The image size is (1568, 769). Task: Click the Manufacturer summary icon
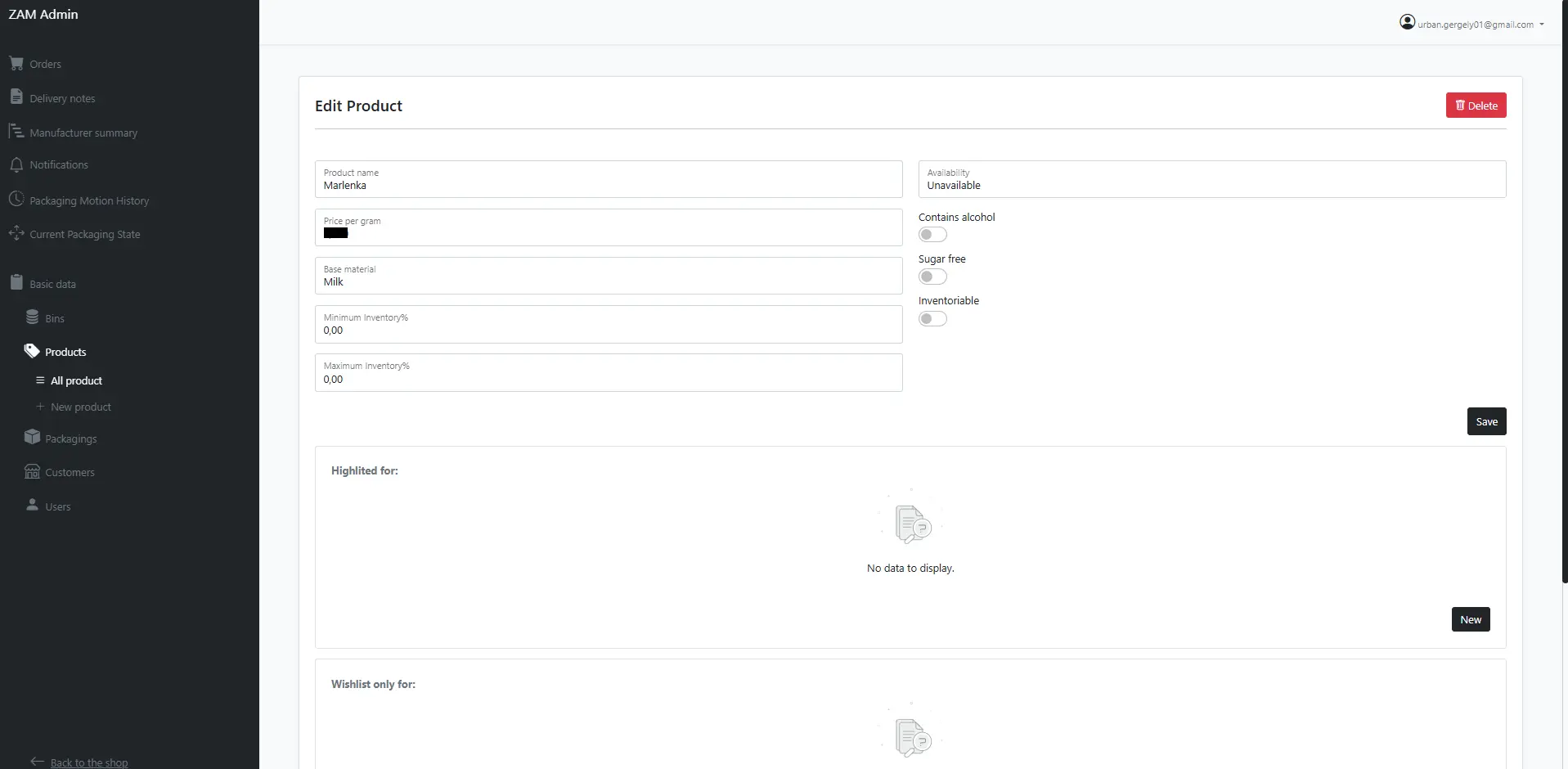click(x=16, y=131)
